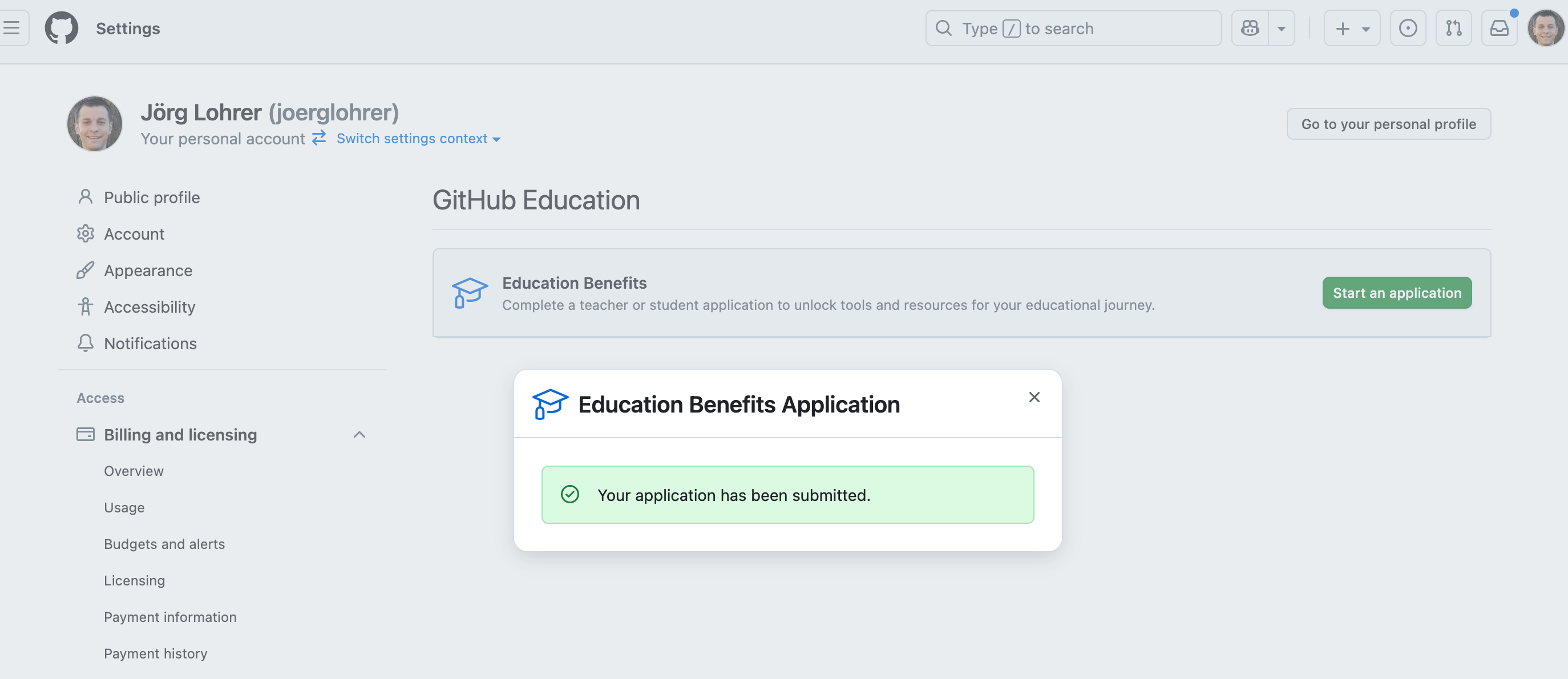Open the GitHub homepage logo
The width and height of the screenshot is (1568, 679).
tap(62, 28)
